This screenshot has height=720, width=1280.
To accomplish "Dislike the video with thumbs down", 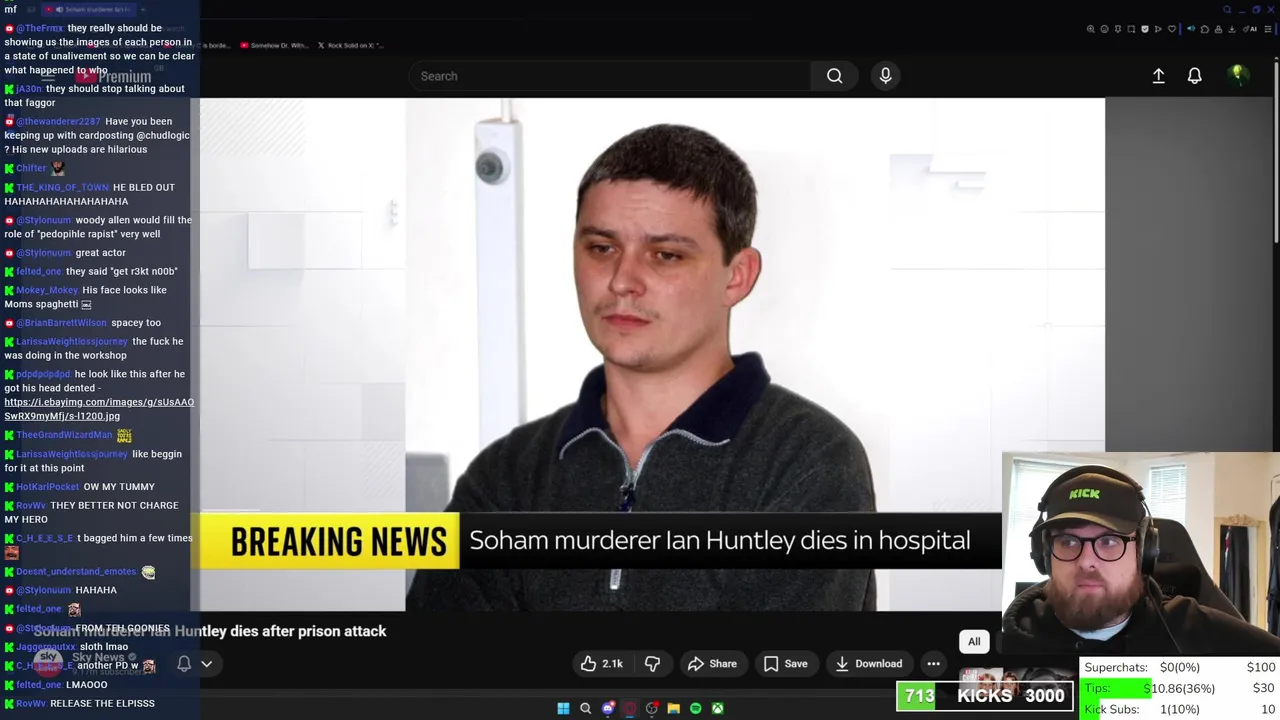I will tap(652, 664).
